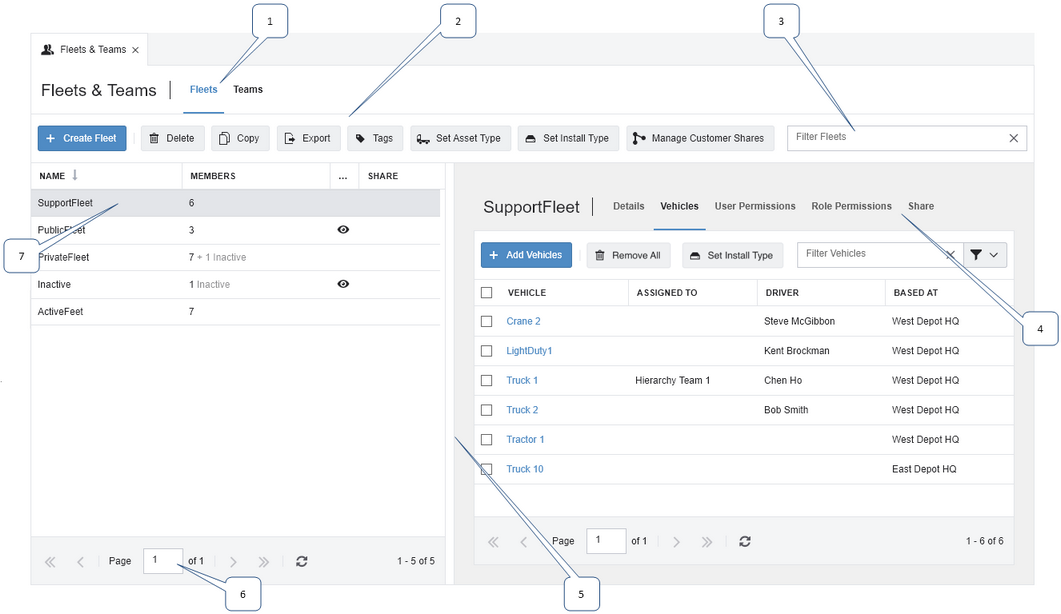Toggle the NAME column sort arrow

74,175
